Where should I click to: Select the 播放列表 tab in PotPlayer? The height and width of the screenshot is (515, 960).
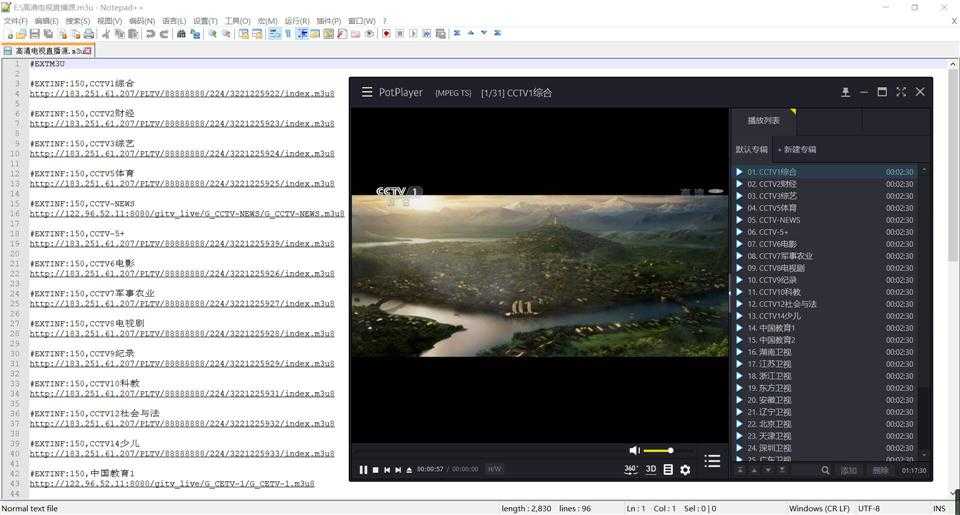tap(763, 121)
